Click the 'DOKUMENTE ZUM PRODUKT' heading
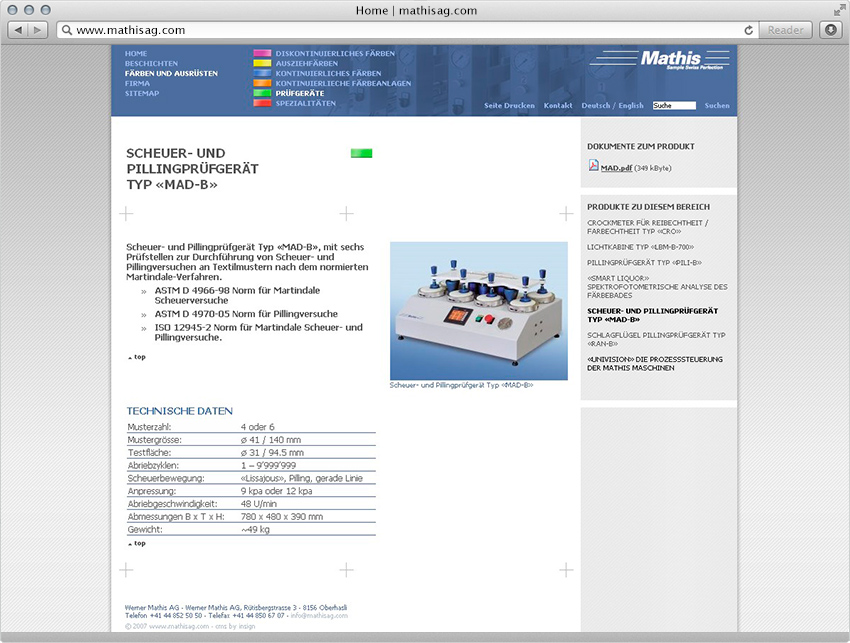The image size is (850, 643). pyautogui.click(x=641, y=146)
